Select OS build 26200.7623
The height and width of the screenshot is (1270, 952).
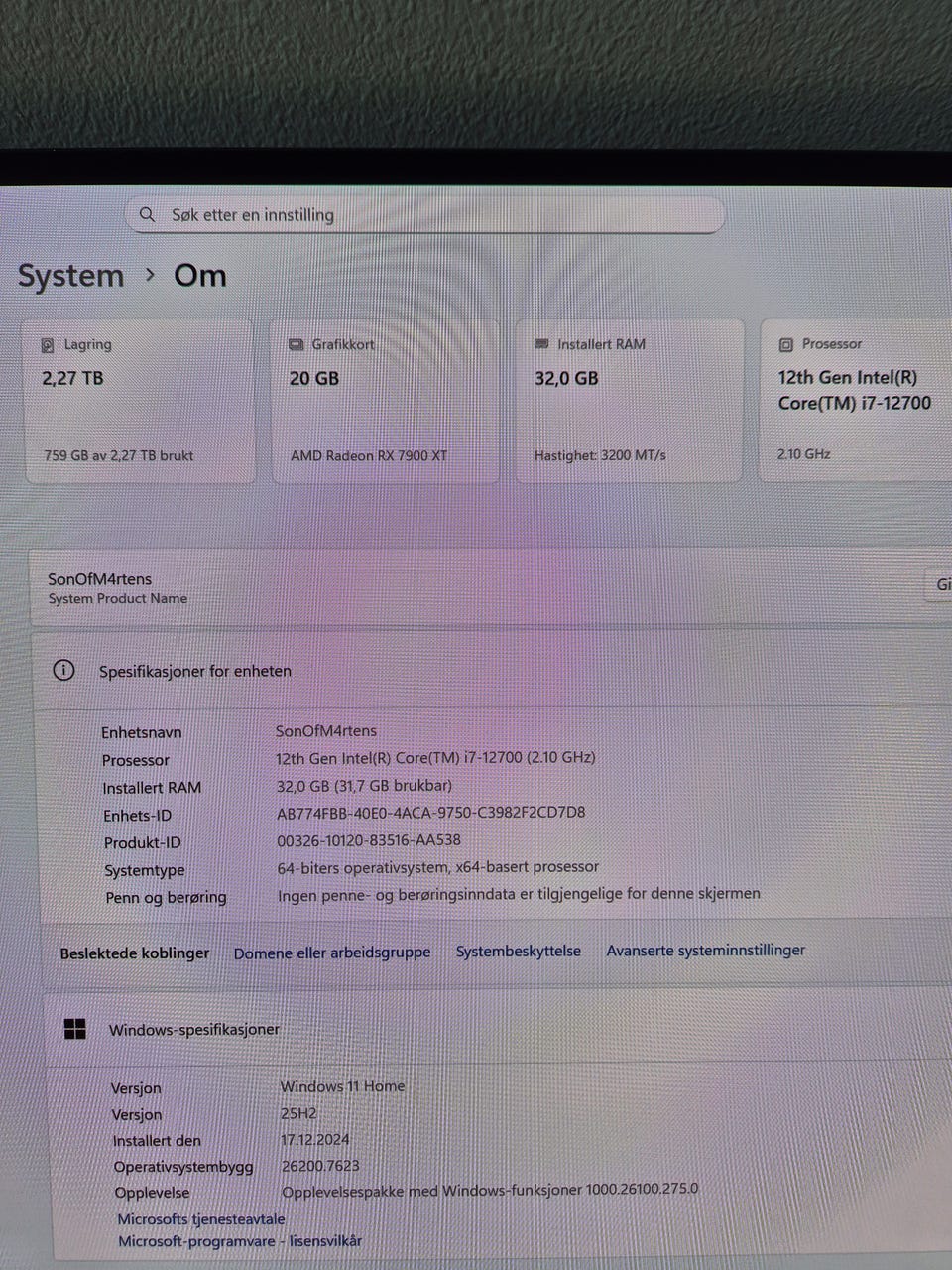320,1166
